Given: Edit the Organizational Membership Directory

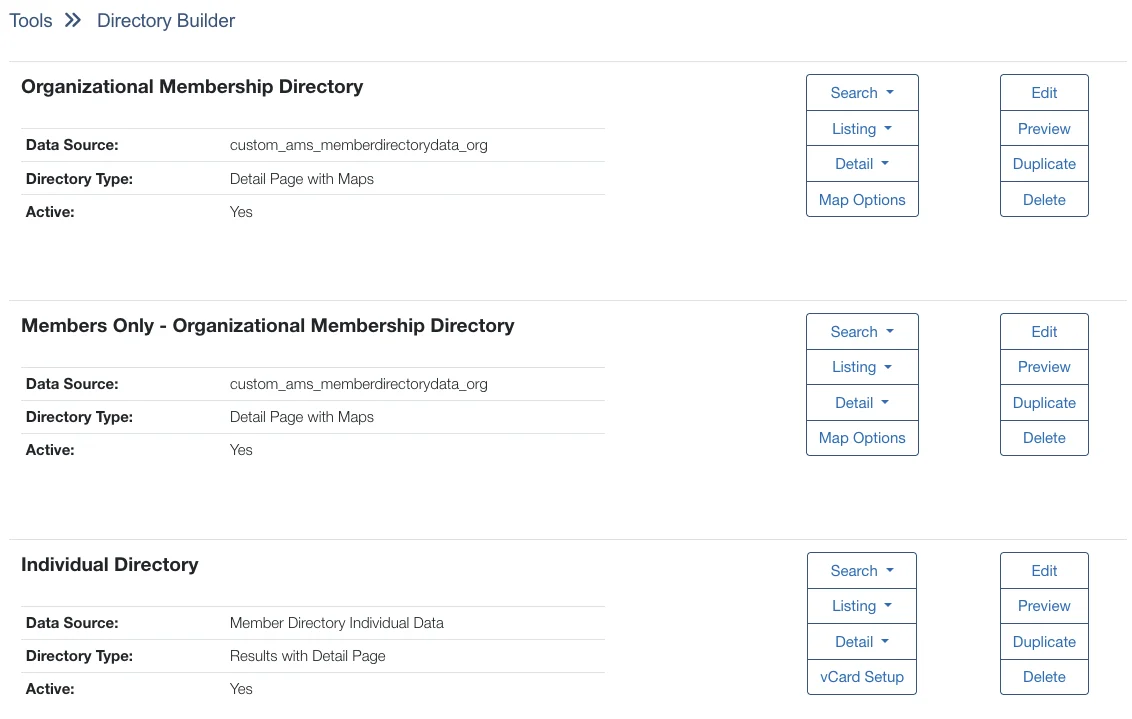Looking at the screenshot, I should click(1043, 92).
